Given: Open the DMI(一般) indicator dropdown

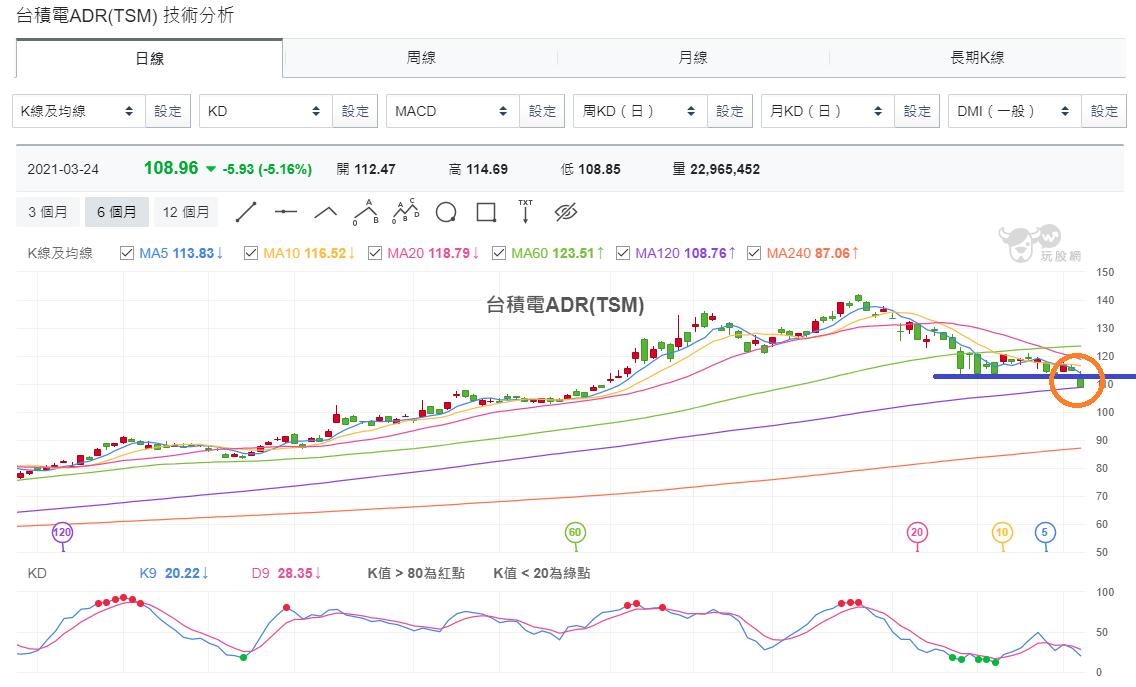Looking at the screenshot, I should [x=1015, y=111].
